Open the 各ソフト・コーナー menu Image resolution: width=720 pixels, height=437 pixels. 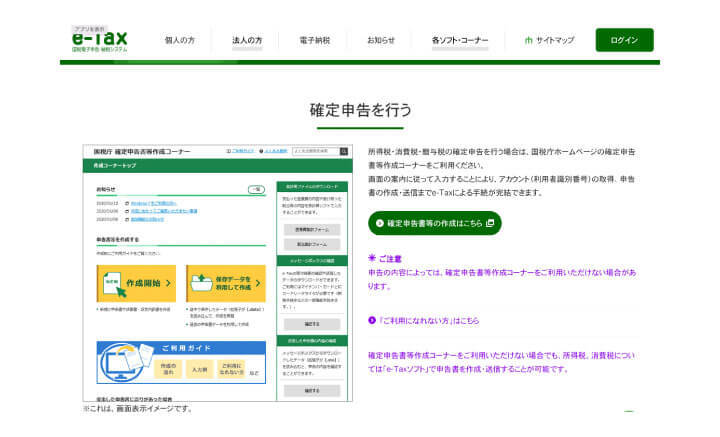coord(460,41)
